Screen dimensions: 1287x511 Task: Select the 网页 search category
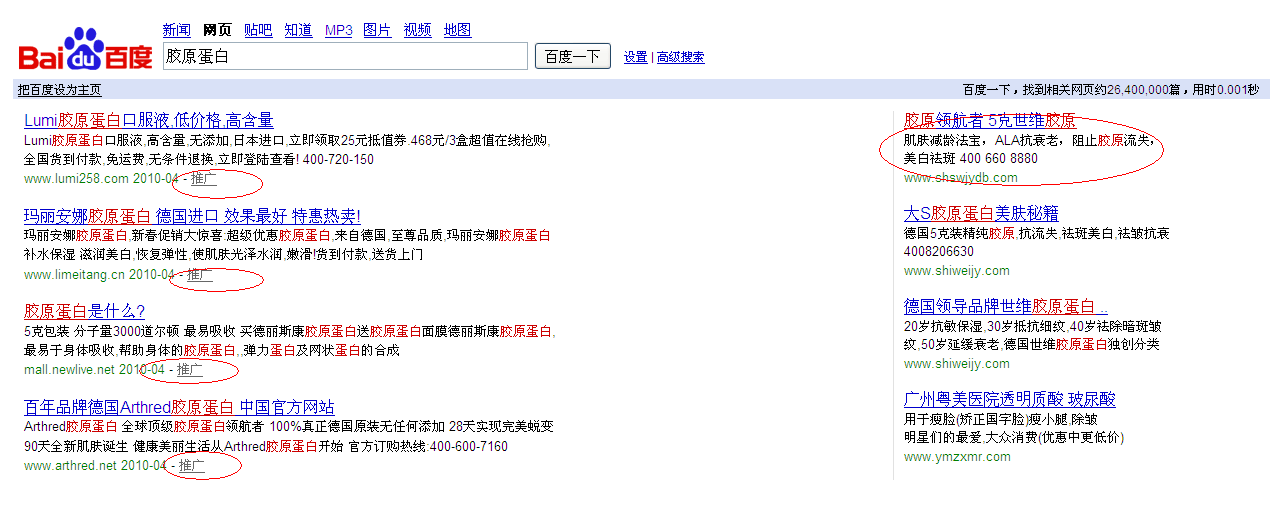(x=217, y=30)
